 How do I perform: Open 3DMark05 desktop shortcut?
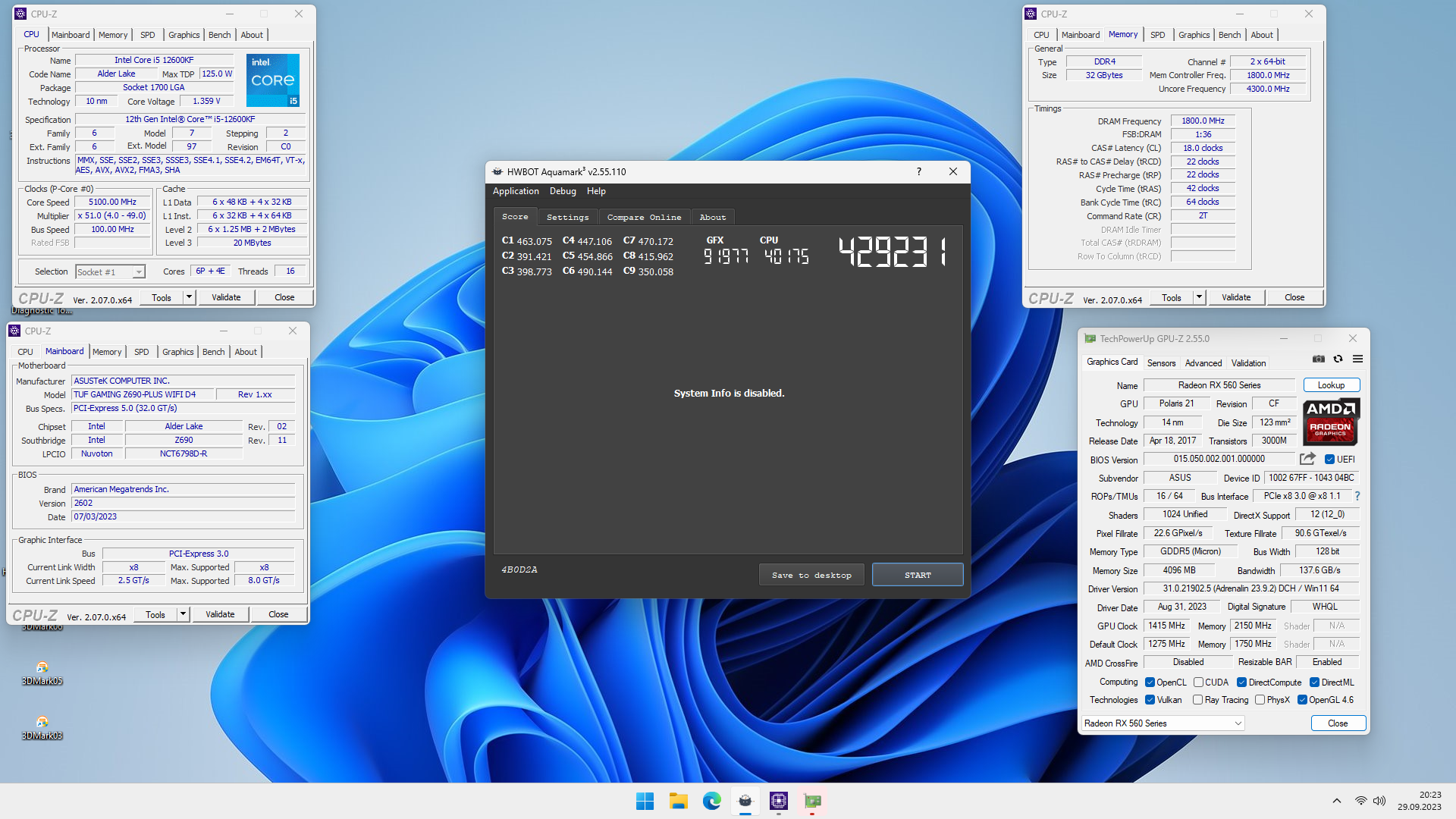(x=42, y=673)
